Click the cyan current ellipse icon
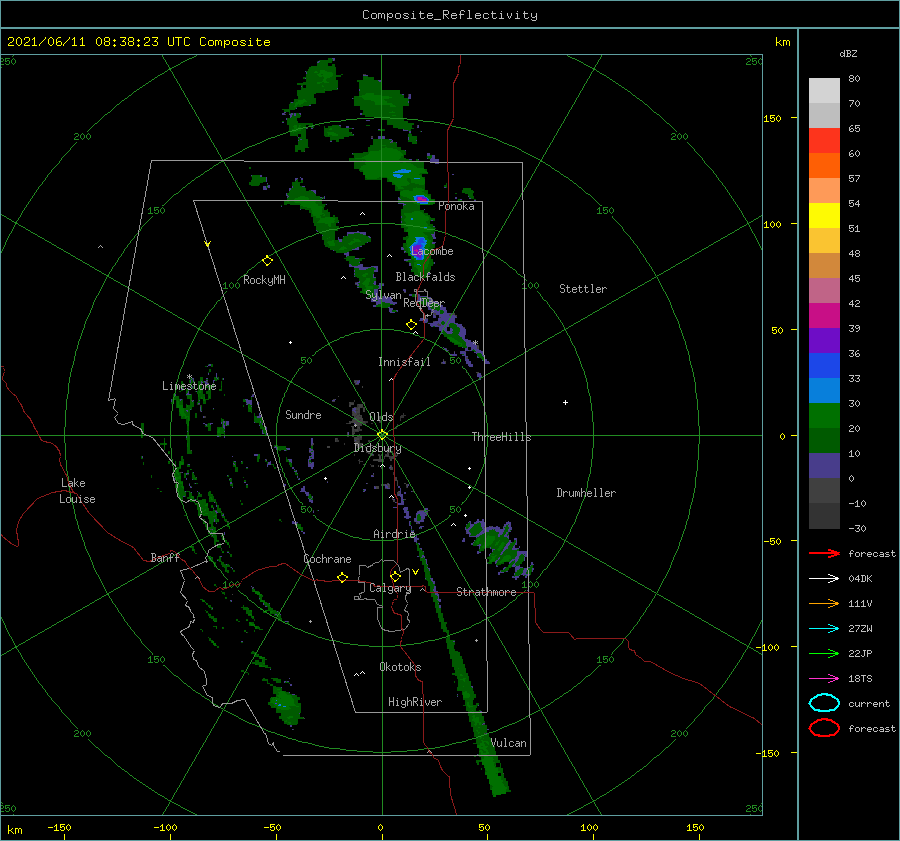900x841 pixels. (824, 703)
